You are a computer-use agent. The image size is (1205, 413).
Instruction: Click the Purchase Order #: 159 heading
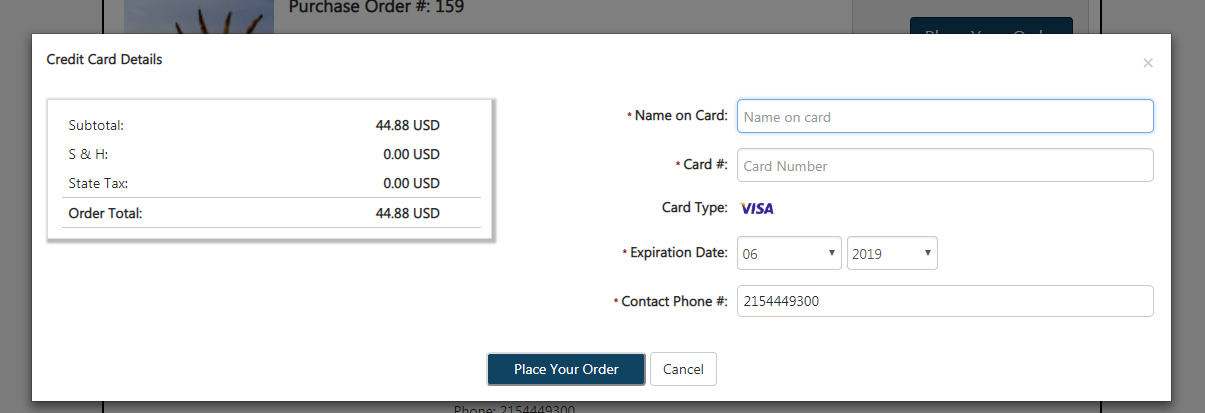[x=376, y=8]
